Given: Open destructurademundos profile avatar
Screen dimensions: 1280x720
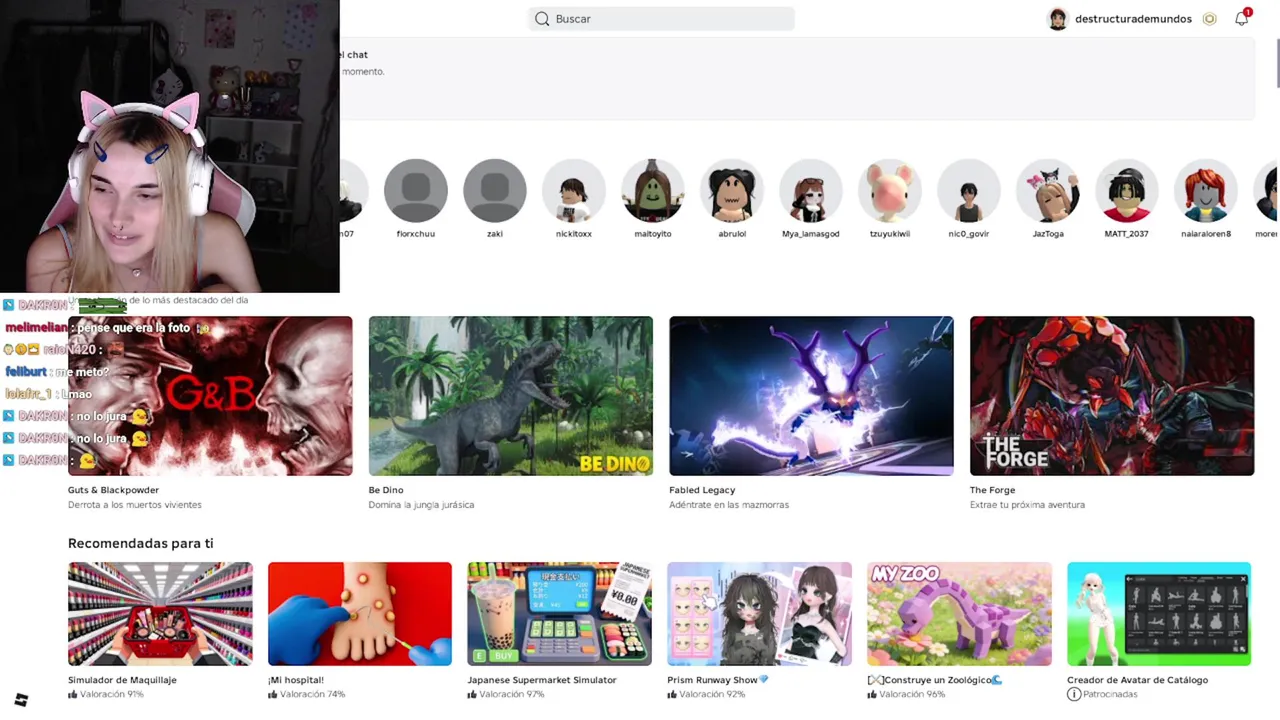Looking at the screenshot, I should tap(1058, 19).
